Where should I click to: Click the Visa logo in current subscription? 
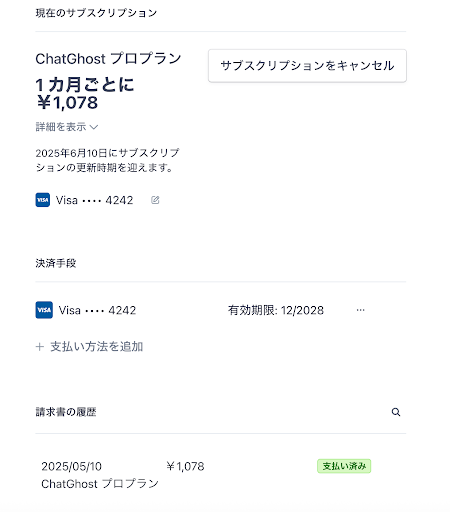click(43, 200)
